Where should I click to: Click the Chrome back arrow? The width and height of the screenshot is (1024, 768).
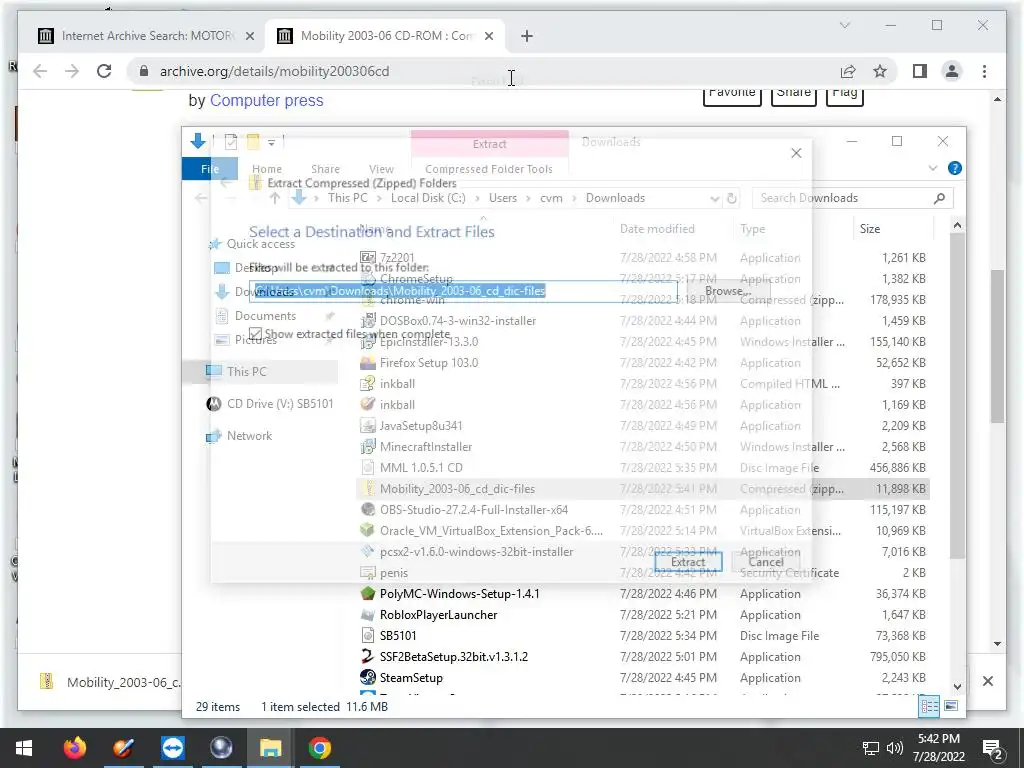40,71
